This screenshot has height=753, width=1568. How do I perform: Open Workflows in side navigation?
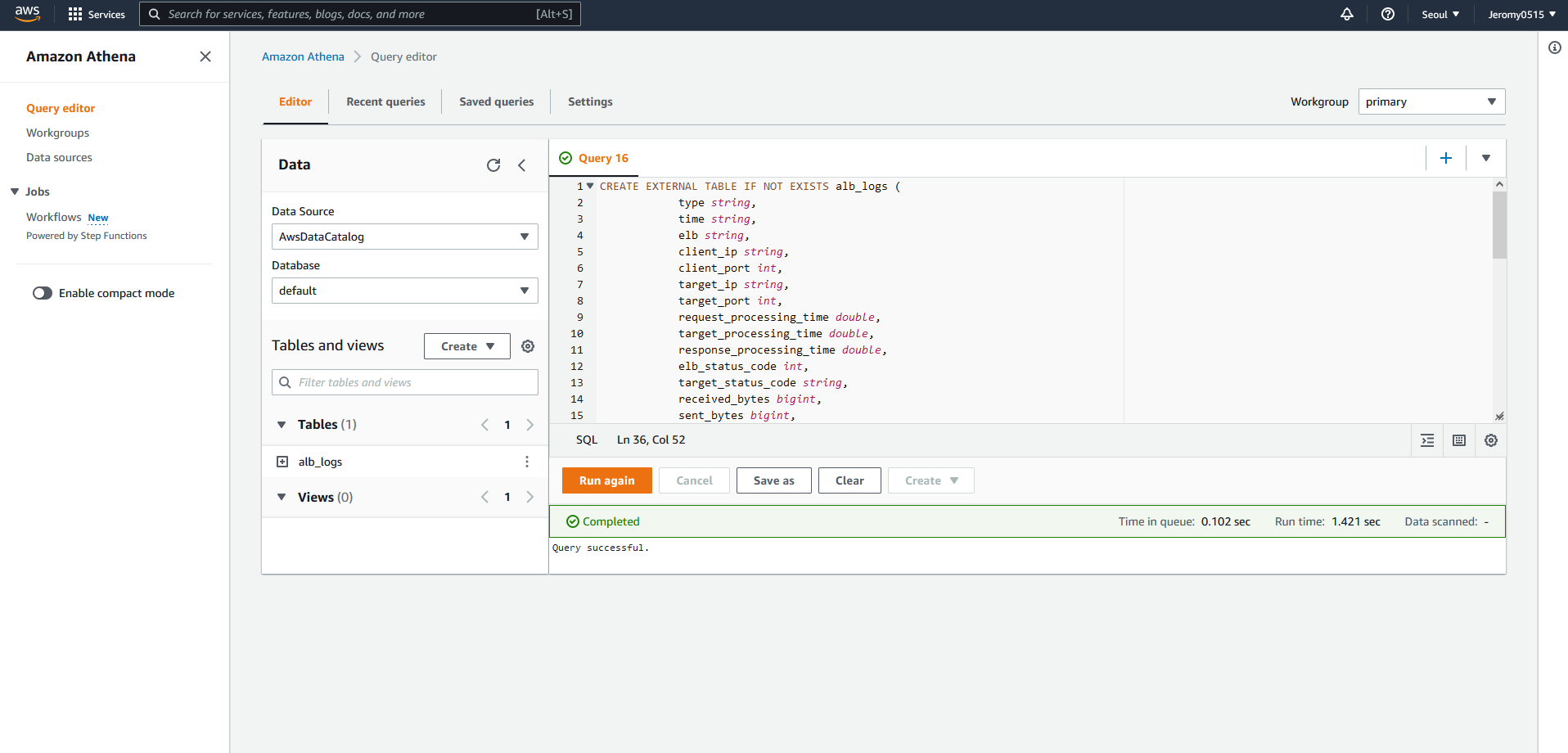54,217
